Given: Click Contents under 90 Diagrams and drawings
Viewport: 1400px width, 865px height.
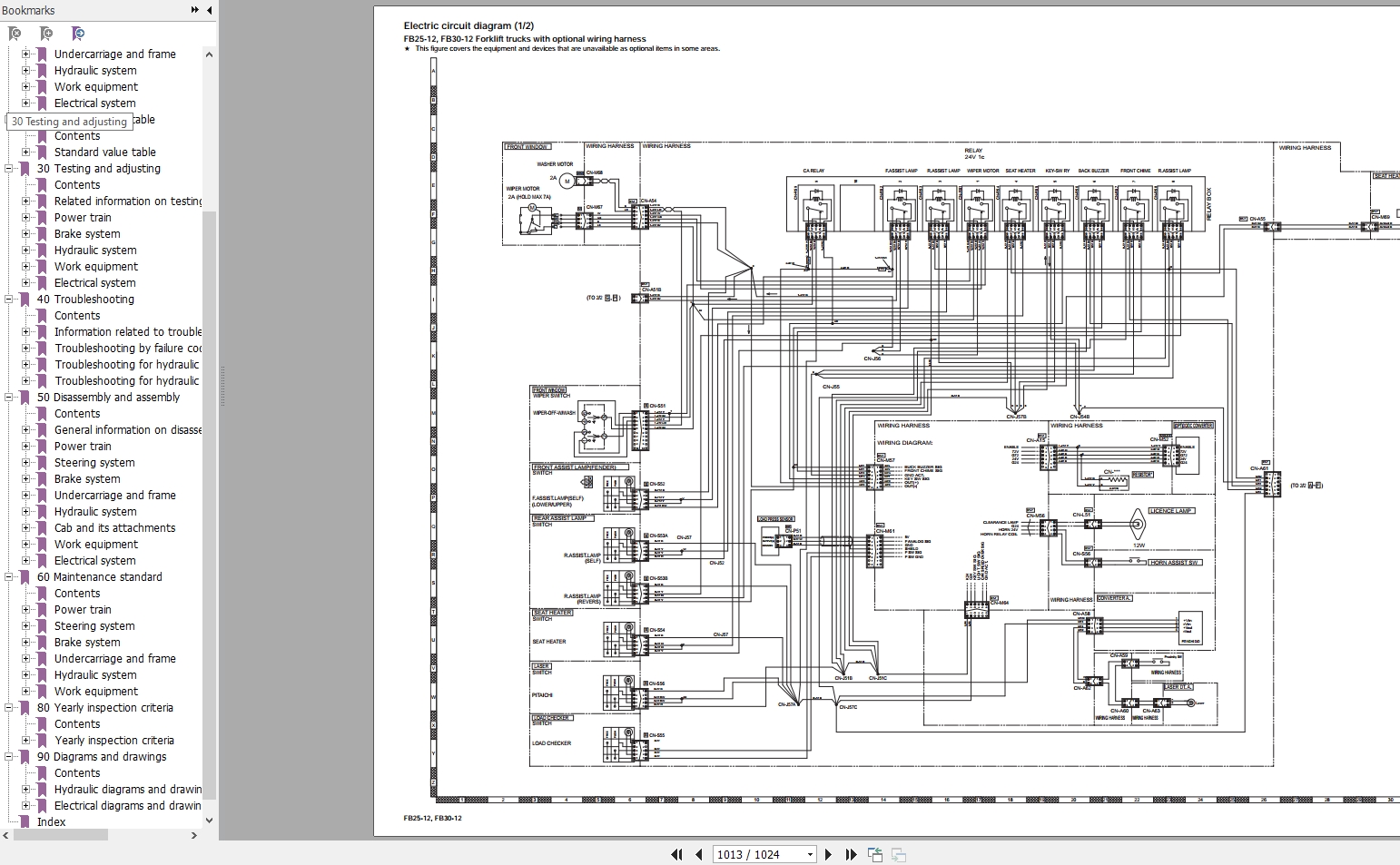Looking at the screenshot, I should (x=77, y=773).
